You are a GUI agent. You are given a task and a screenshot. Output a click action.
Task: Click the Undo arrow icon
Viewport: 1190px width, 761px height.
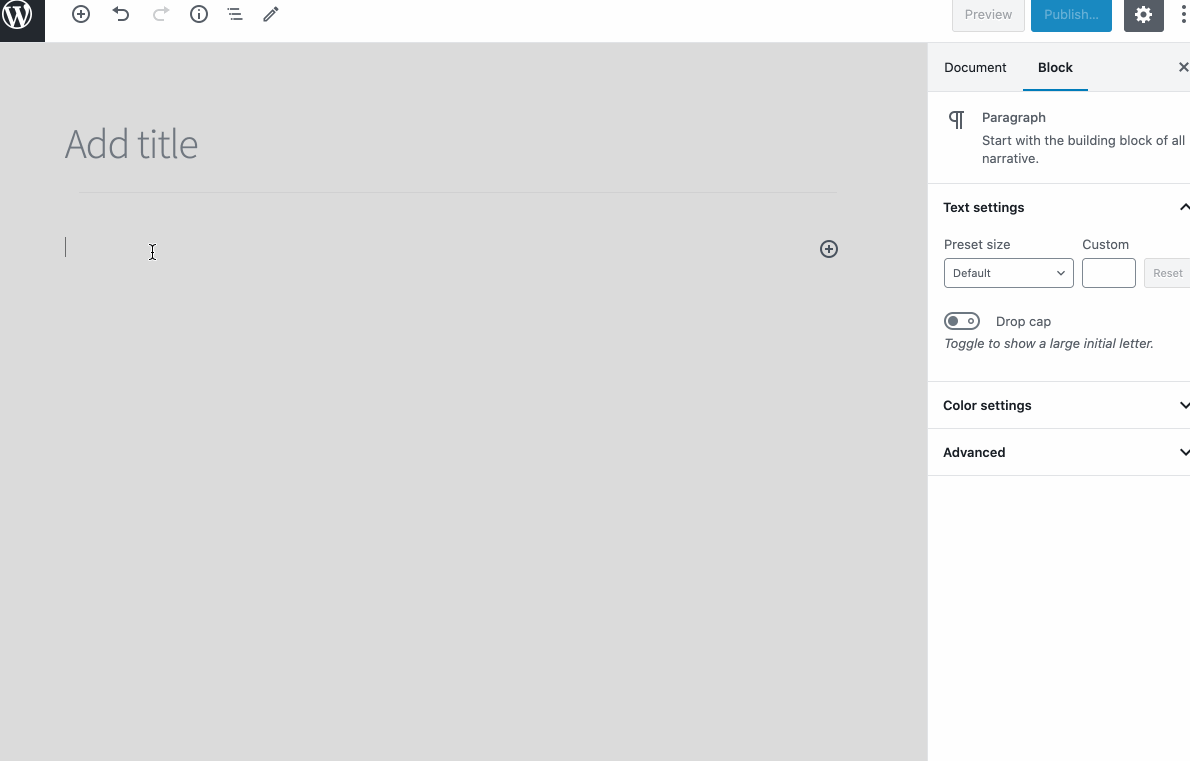tap(121, 14)
